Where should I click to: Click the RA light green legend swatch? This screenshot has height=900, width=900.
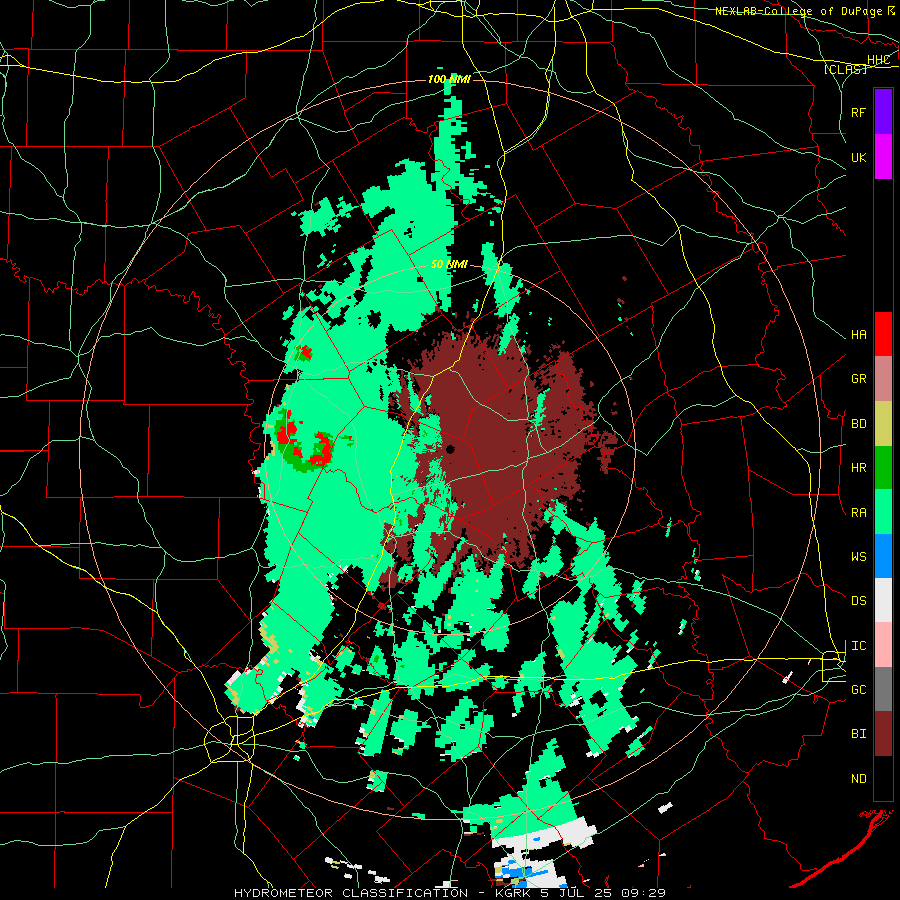click(x=883, y=512)
